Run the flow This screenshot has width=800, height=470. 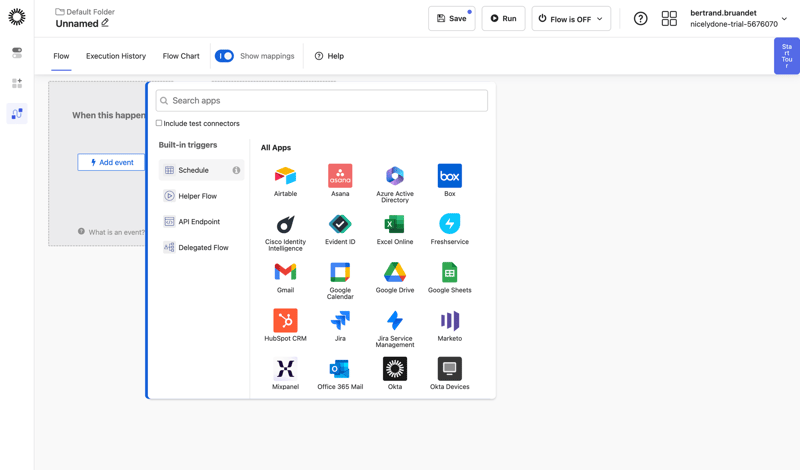[x=503, y=19]
